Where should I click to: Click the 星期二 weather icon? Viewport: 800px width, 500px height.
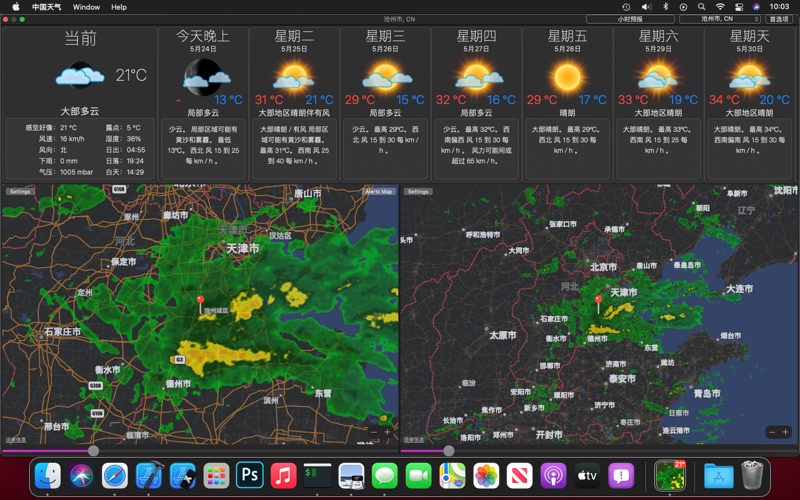(x=294, y=76)
